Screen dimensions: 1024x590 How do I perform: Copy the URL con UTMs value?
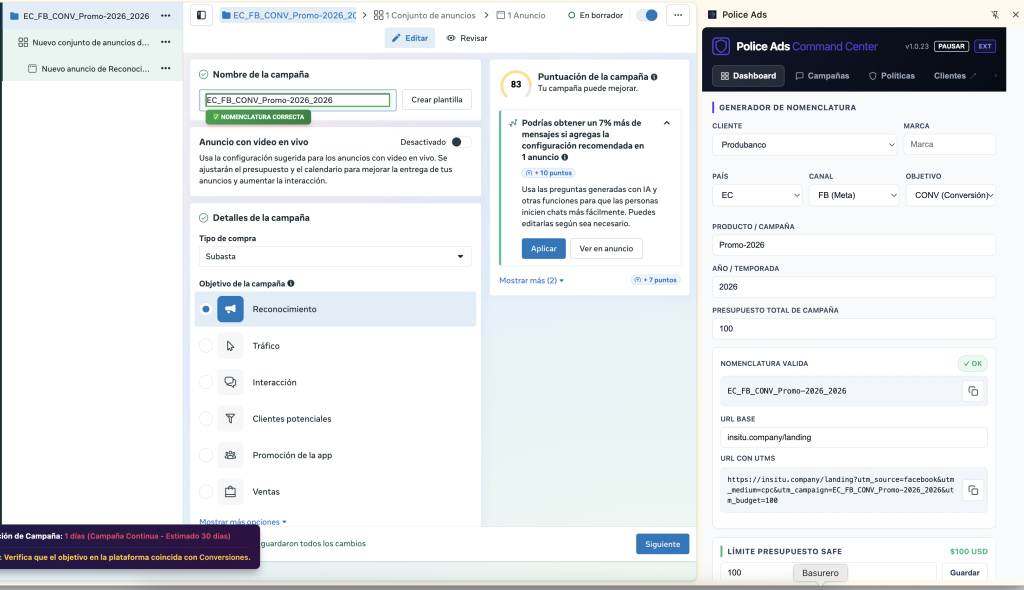coord(973,490)
